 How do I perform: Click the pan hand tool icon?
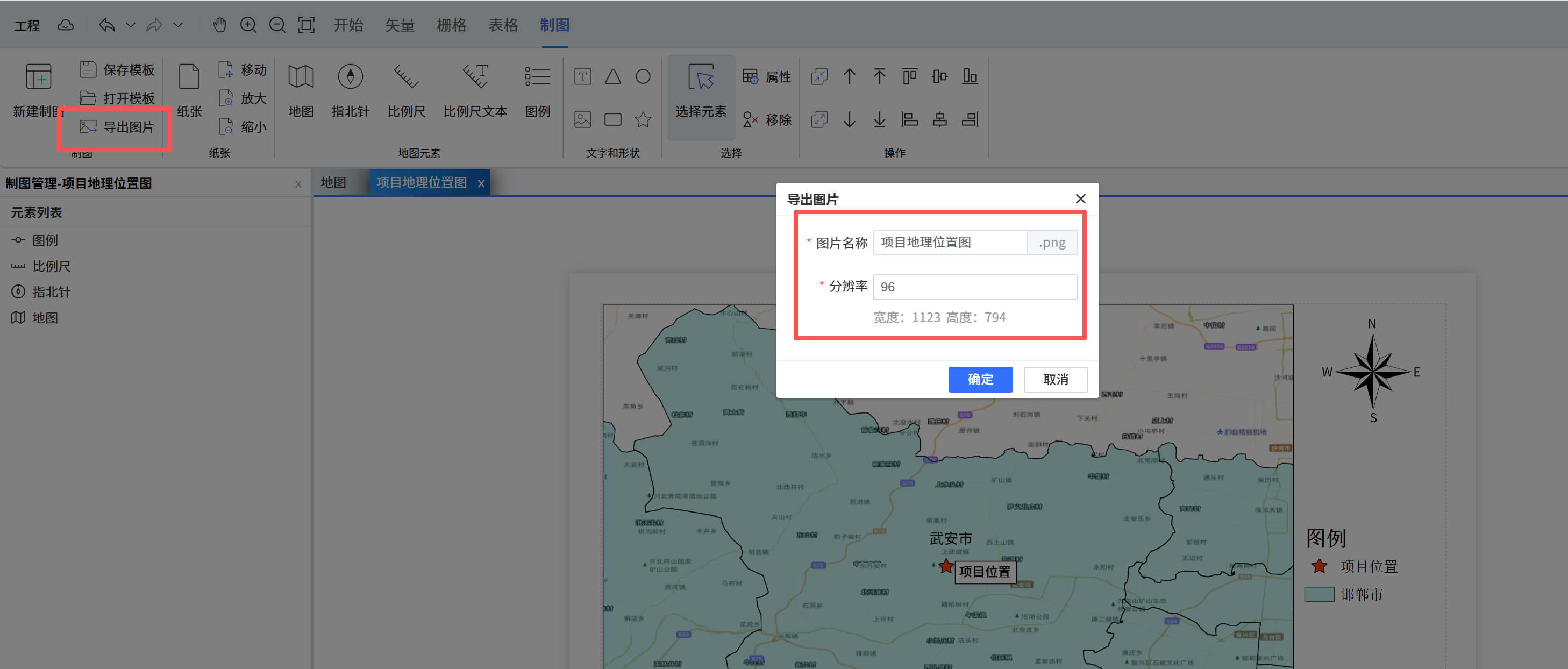click(220, 25)
